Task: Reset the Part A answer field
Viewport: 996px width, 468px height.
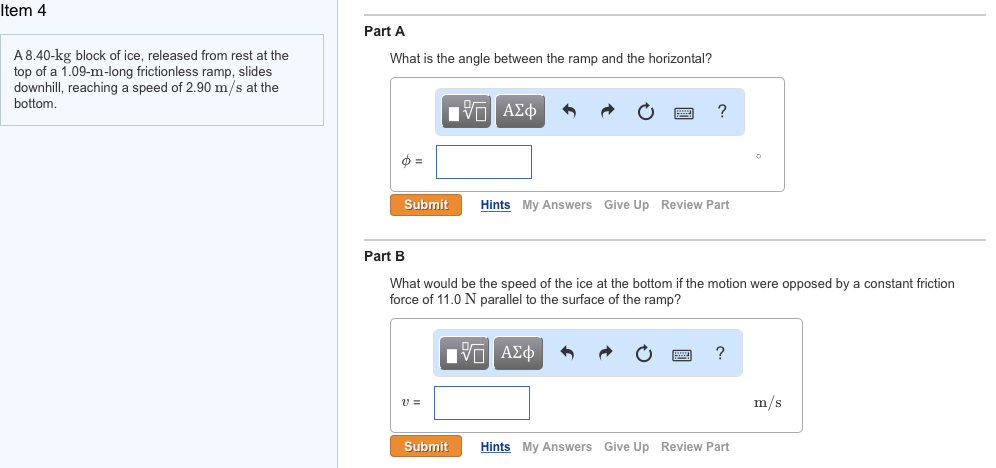Action: point(645,111)
